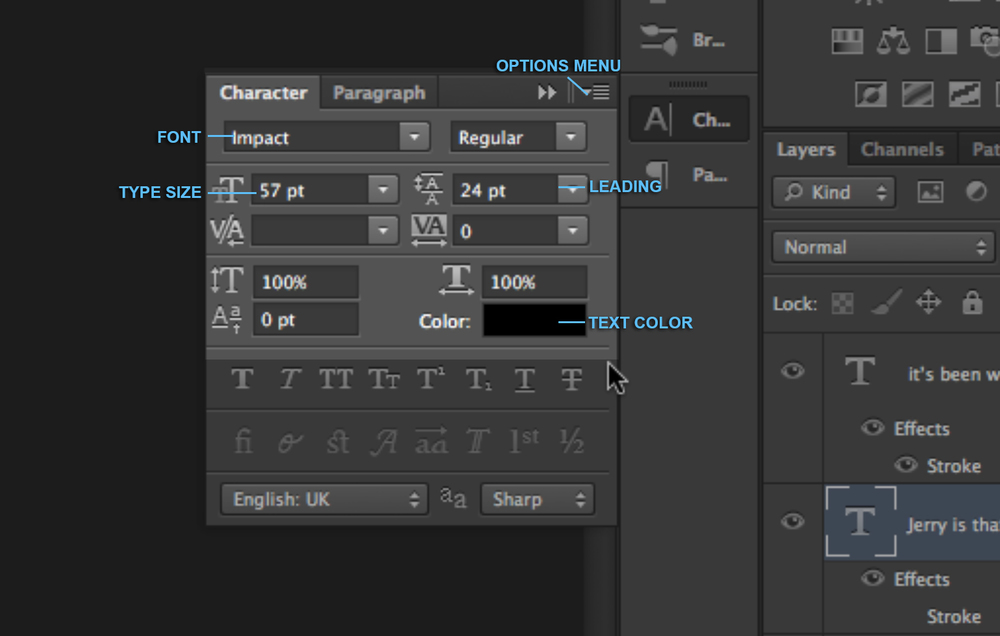Screen dimensions: 1000x636
Task: Apply Superscript text style
Action: pos(430,379)
